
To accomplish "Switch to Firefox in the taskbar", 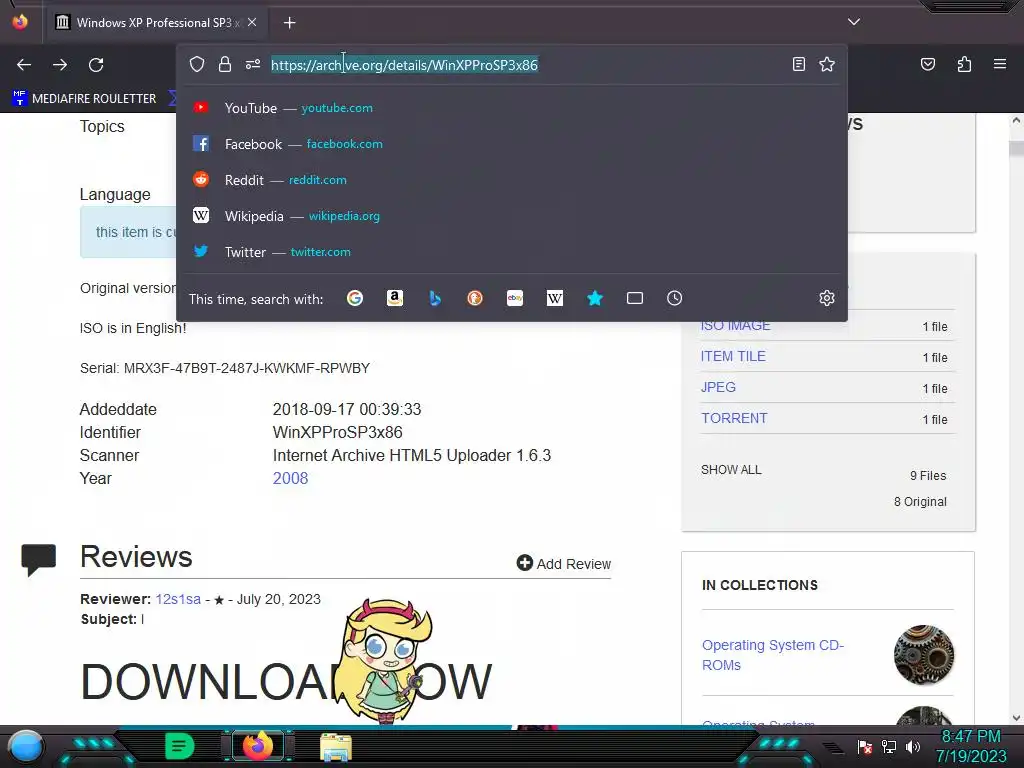I will click(257, 746).
